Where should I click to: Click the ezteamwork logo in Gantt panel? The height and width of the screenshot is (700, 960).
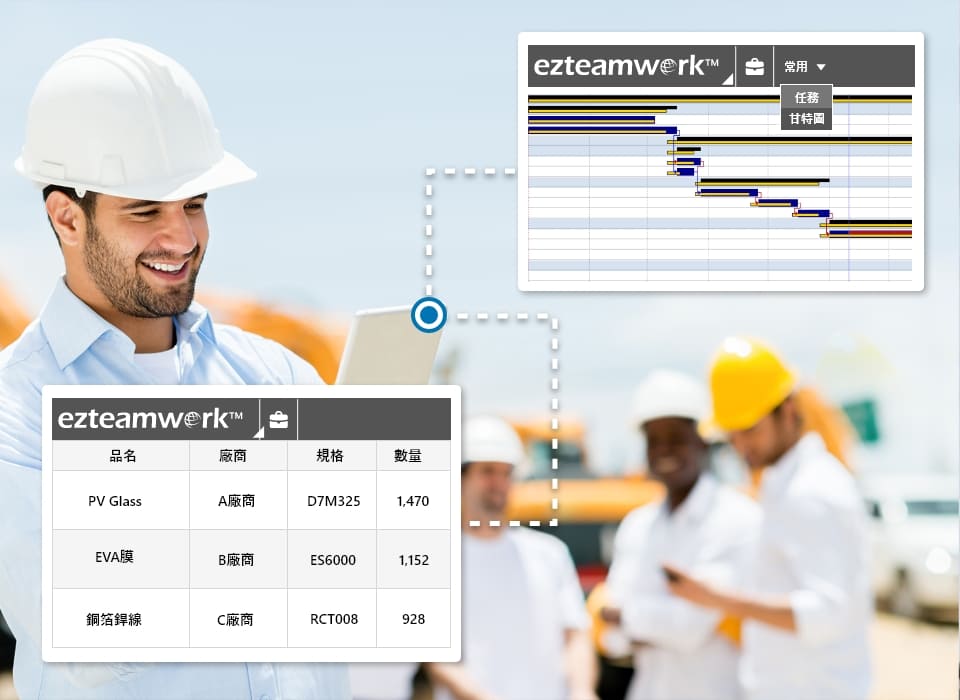[x=626, y=66]
